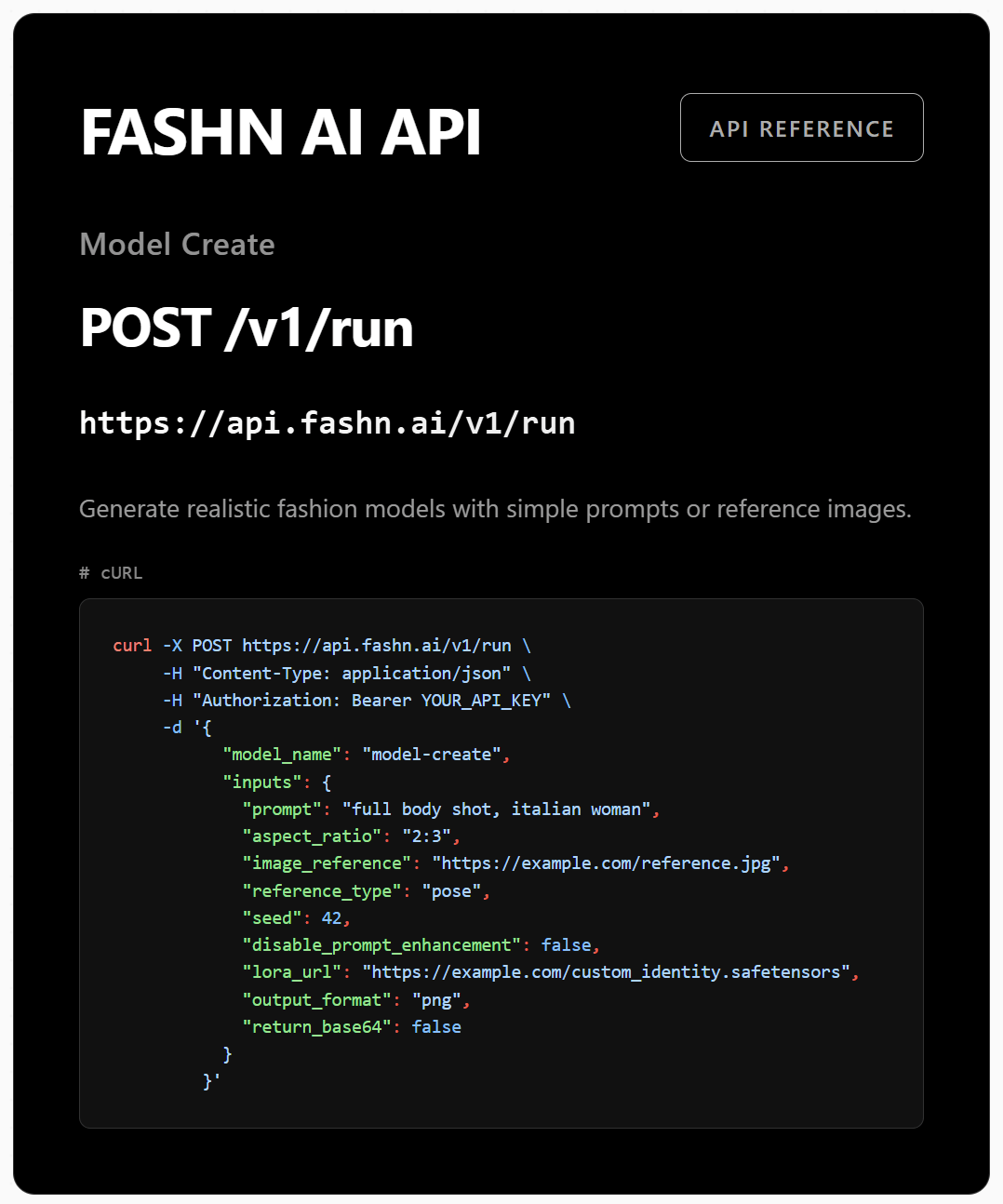This screenshot has height=1204, width=1003.
Task: Click the reference.jpg example URL in code
Action: point(606,863)
